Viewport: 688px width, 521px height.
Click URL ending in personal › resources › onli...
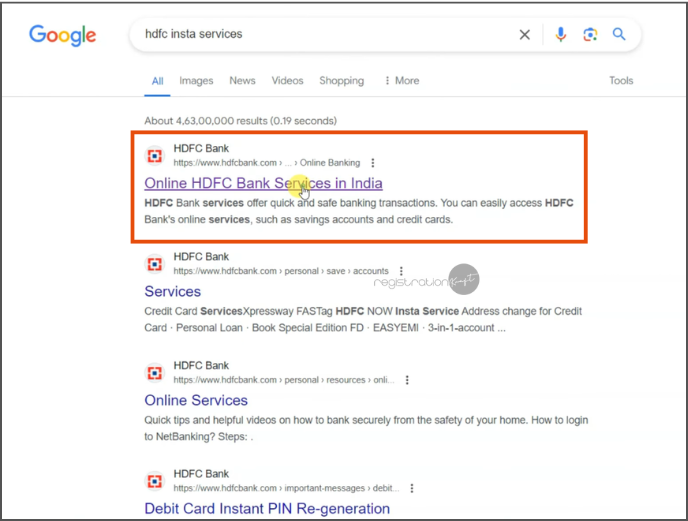tap(284, 380)
